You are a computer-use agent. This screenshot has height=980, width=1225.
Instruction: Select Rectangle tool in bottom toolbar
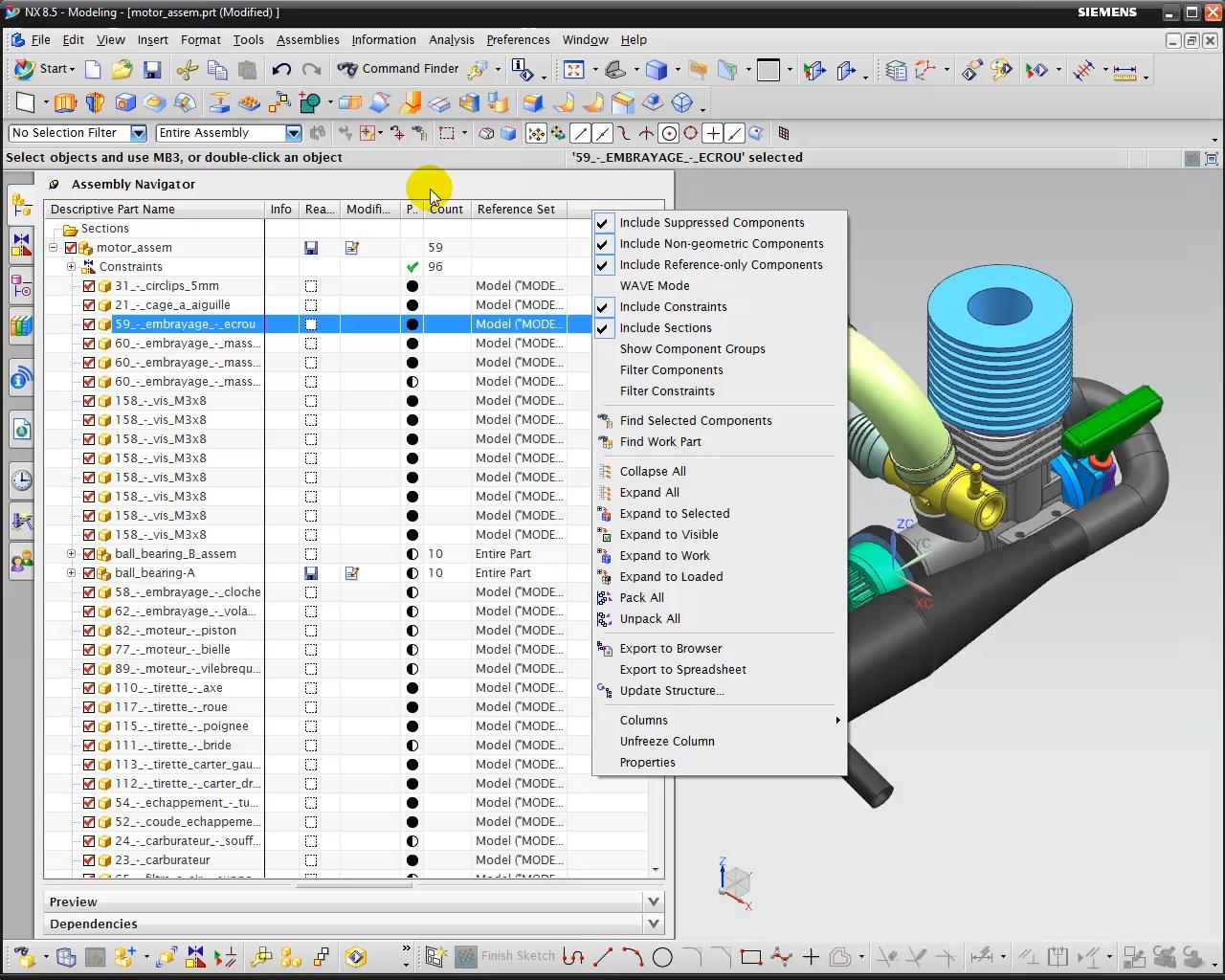751,956
